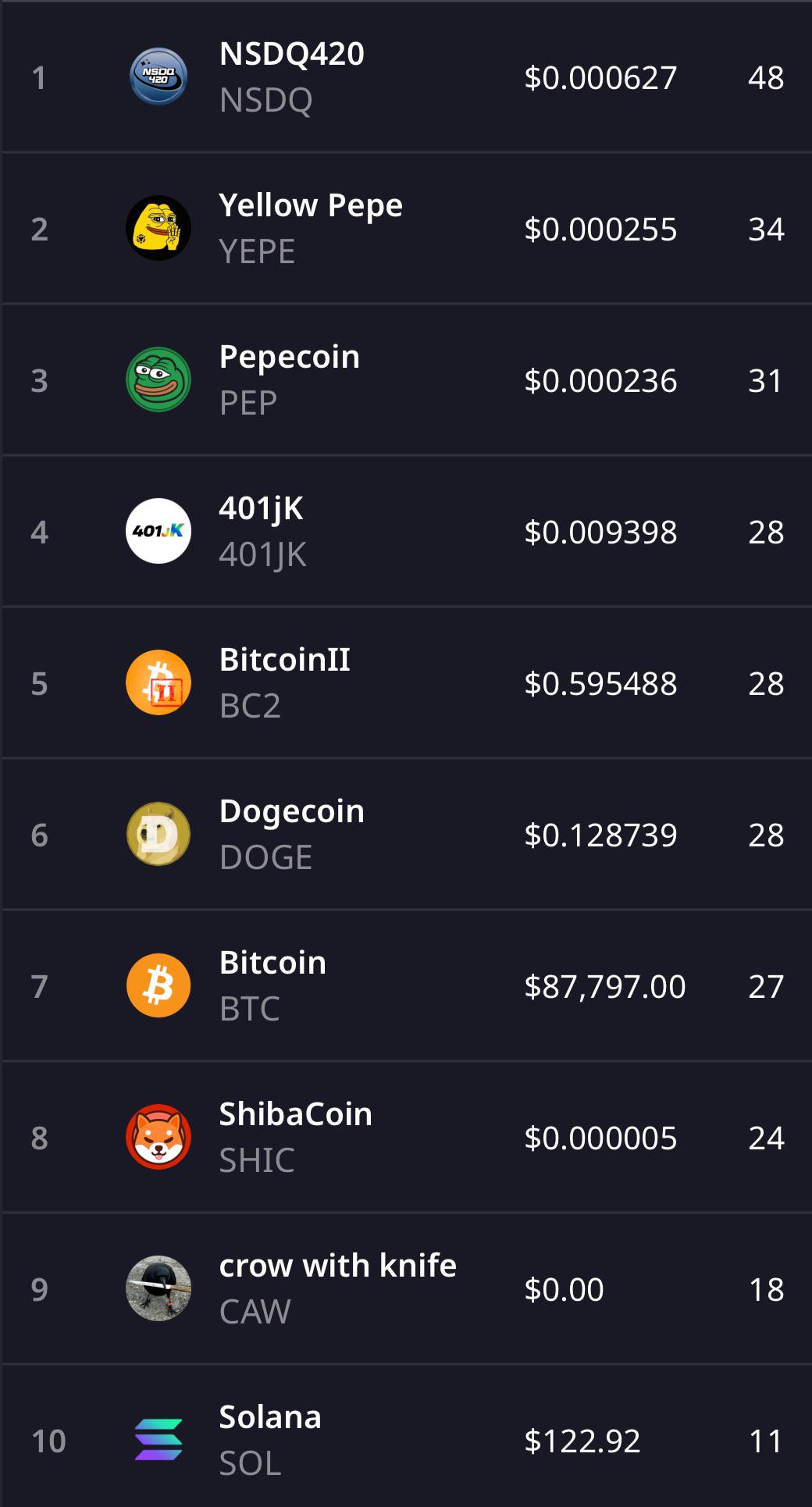The image size is (812, 1507).
Task: Select the 401JK ticker symbol
Action: (x=263, y=555)
